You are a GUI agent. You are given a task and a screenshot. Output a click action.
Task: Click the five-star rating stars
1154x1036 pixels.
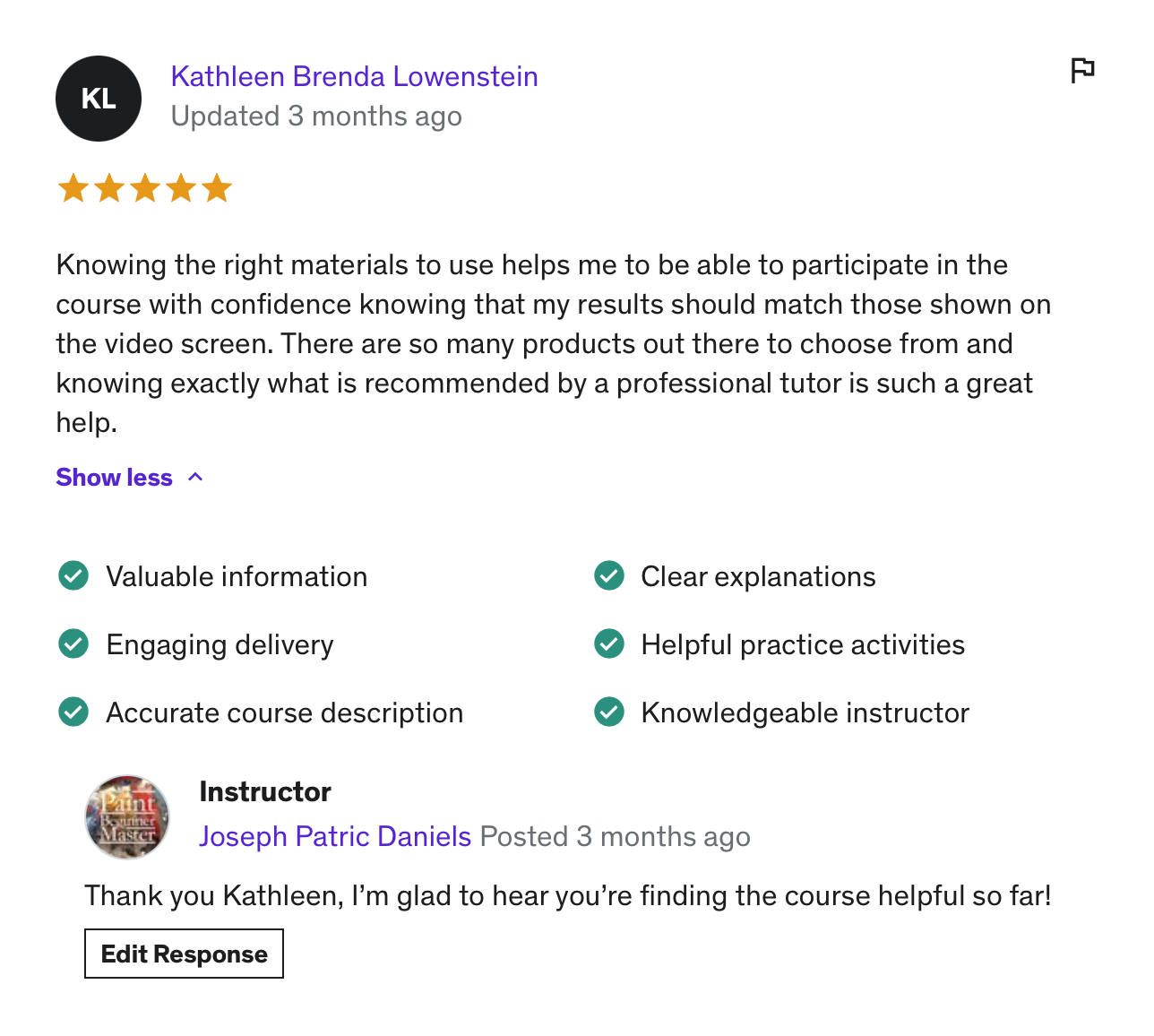click(144, 189)
